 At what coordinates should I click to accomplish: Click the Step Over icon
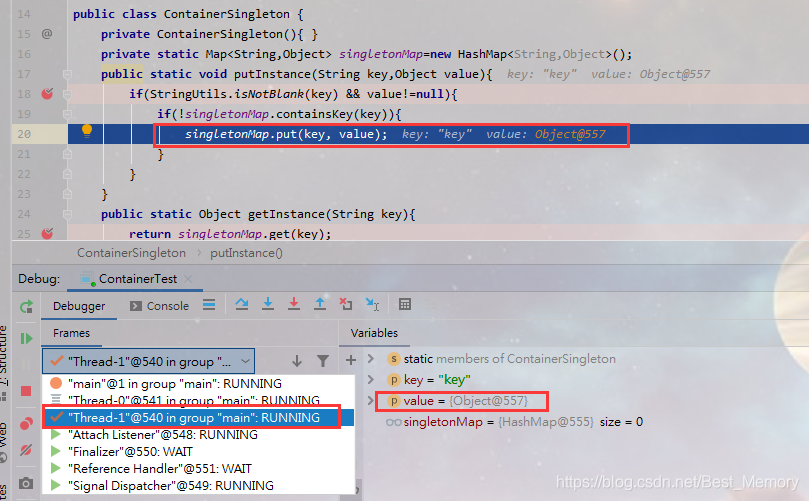[x=241, y=304]
